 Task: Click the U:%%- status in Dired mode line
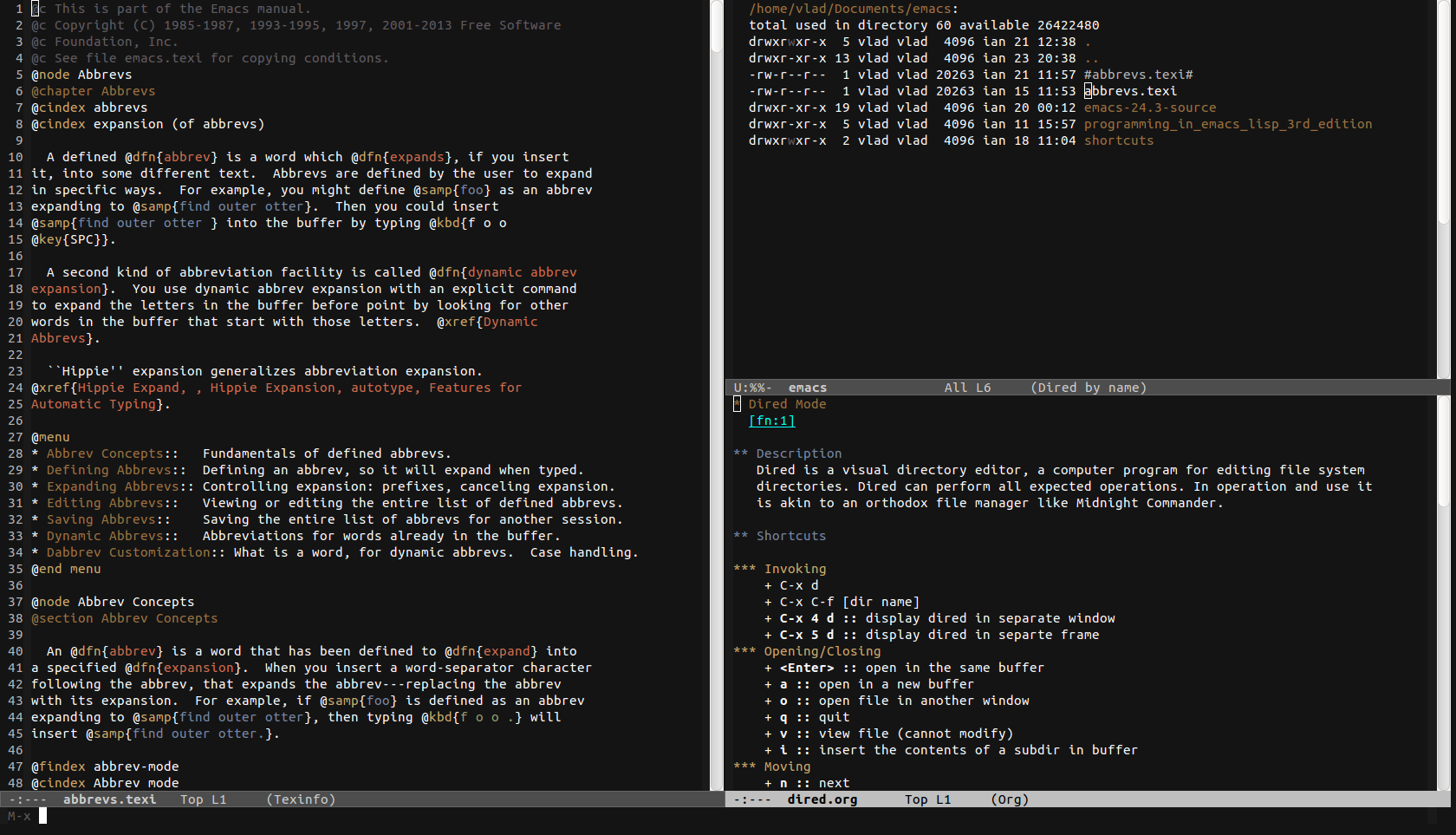point(753,388)
